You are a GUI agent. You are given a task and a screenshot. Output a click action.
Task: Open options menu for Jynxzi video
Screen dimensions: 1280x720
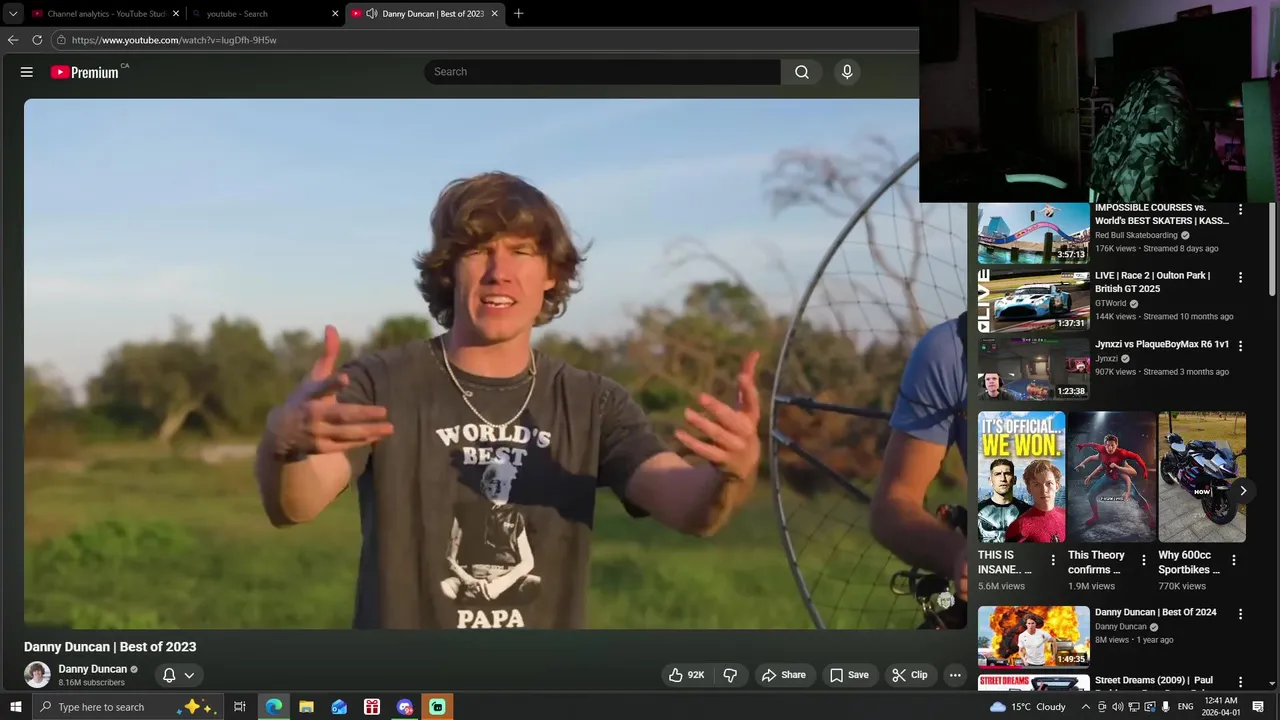click(1240, 345)
